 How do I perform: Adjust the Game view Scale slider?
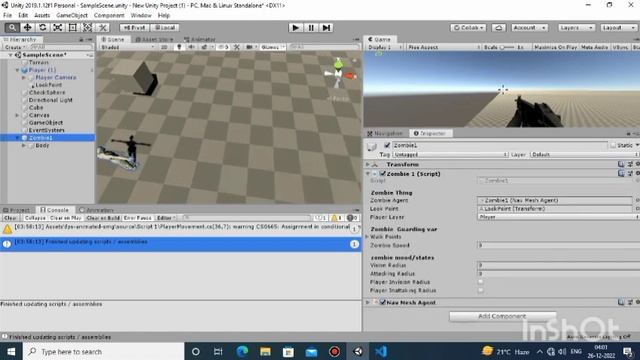(507, 47)
